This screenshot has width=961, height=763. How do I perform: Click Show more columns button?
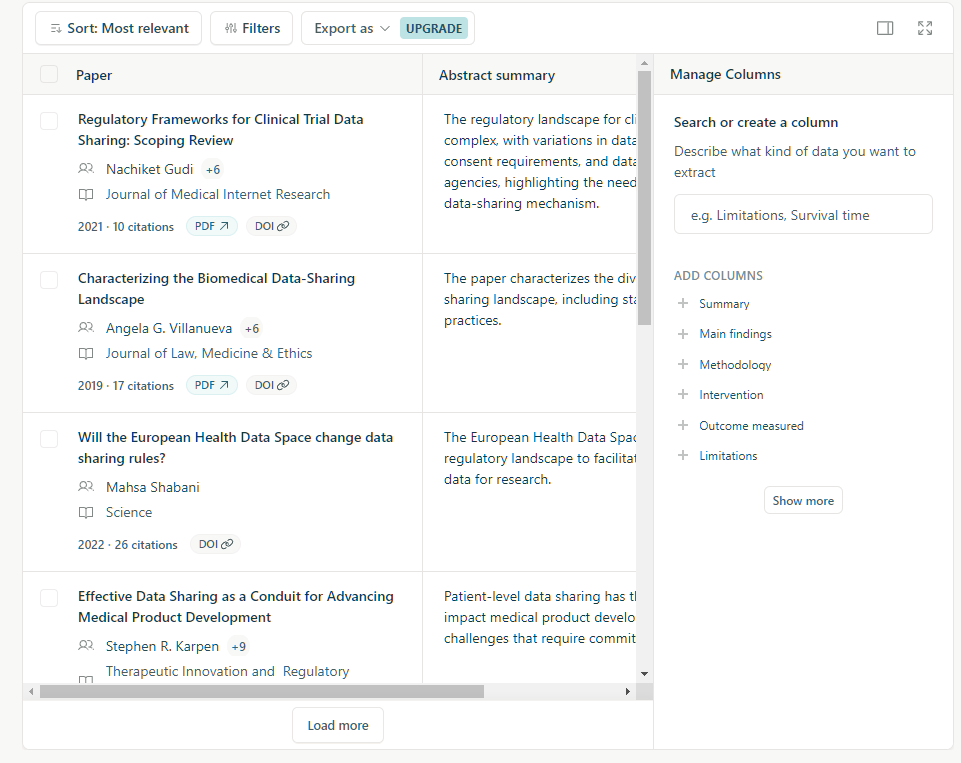(803, 501)
